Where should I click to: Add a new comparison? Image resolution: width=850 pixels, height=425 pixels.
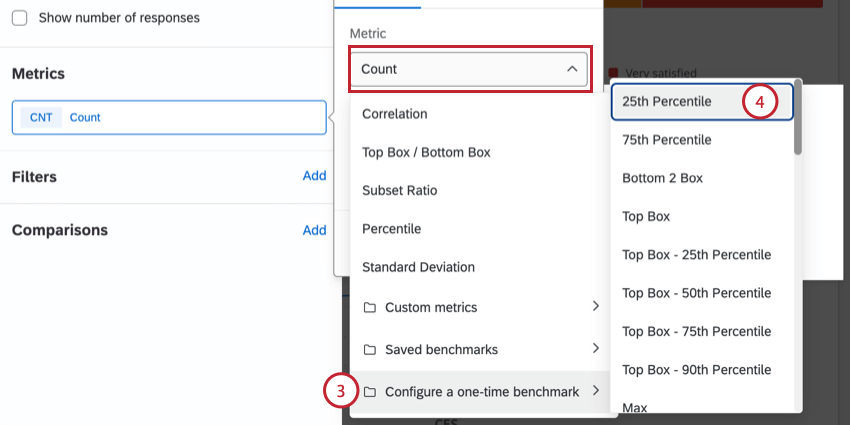(x=314, y=230)
